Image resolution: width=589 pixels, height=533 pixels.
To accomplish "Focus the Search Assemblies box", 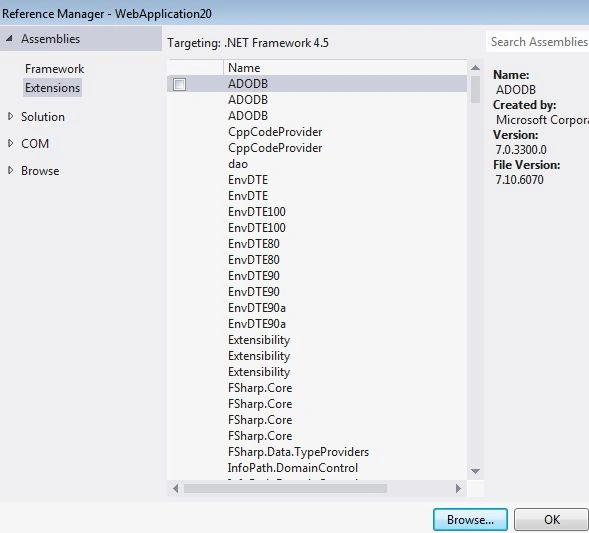I will 538,42.
